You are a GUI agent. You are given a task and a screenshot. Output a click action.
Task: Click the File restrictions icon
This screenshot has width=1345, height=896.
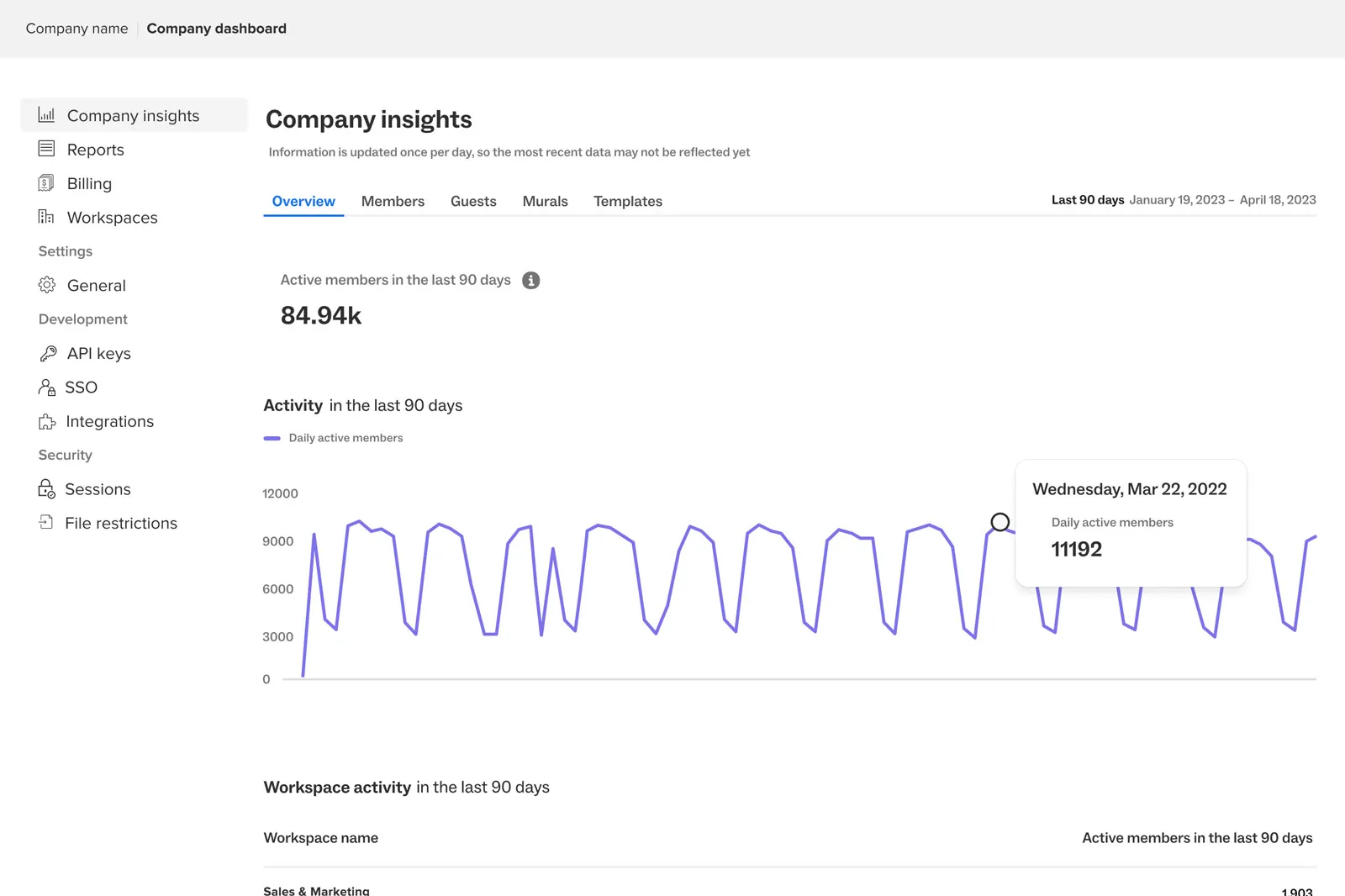[46, 523]
